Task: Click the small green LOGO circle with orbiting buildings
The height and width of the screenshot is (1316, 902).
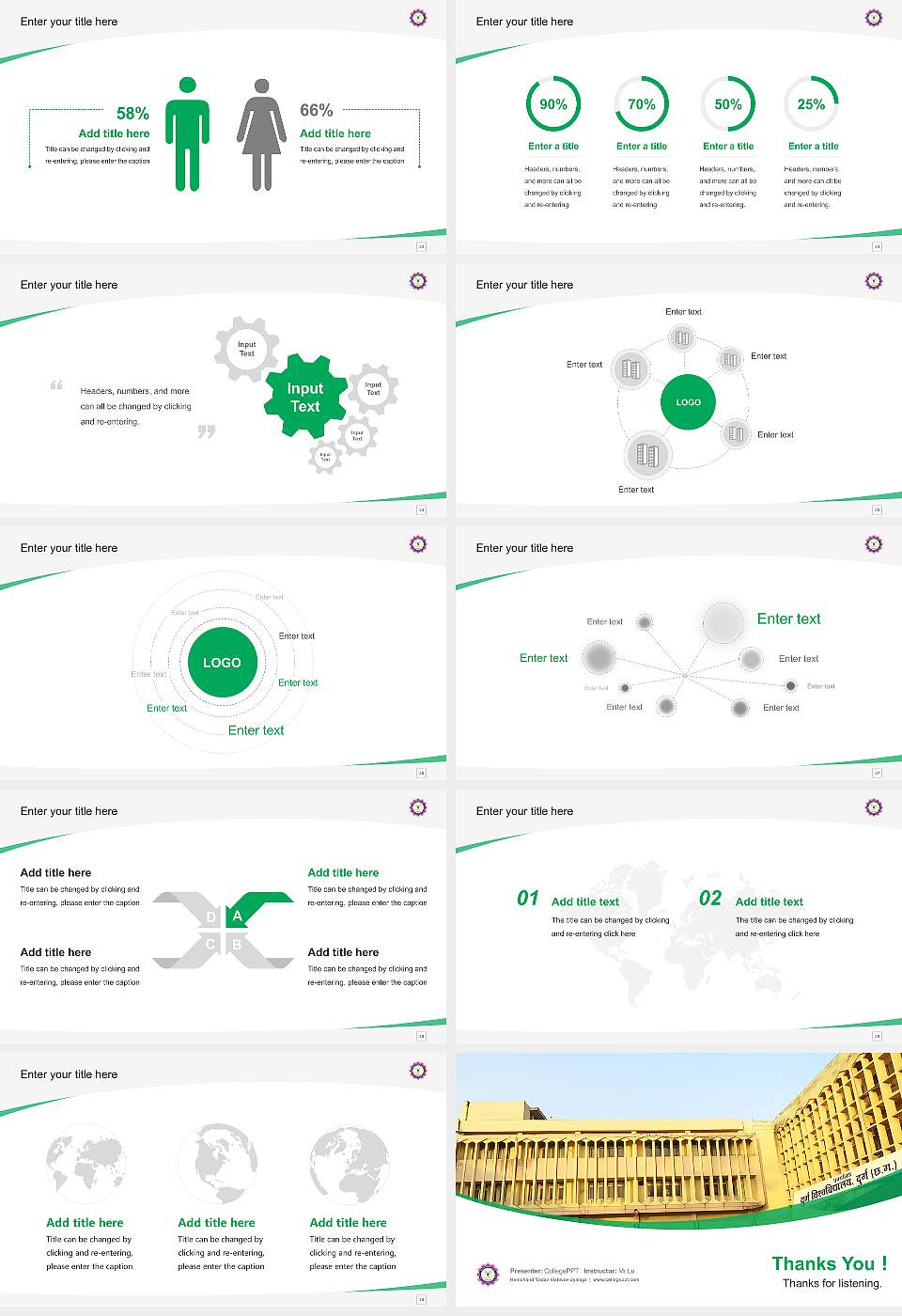Action: pos(689,401)
